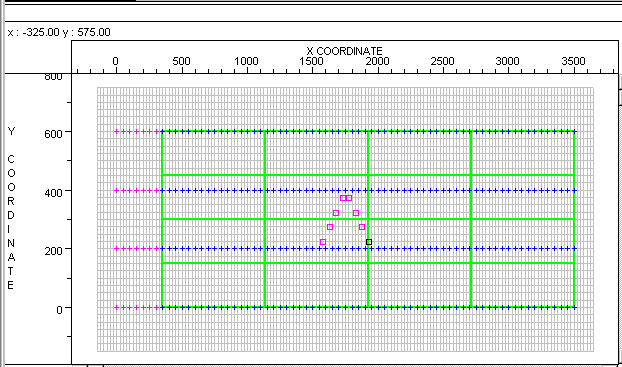Click the '0' label on the Y axis
Viewport: 622px width, 367px height.
click(x=60, y=310)
